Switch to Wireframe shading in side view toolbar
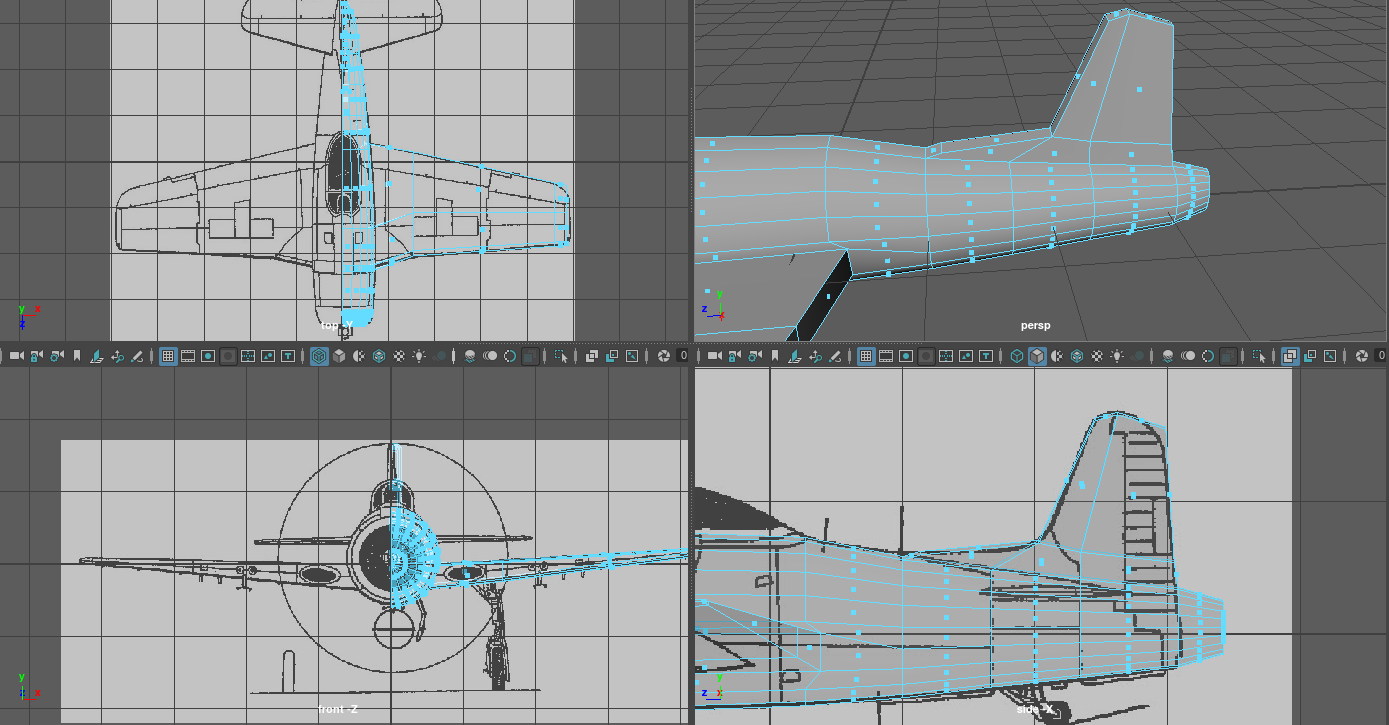The height and width of the screenshot is (725, 1389). click(1017, 356)
